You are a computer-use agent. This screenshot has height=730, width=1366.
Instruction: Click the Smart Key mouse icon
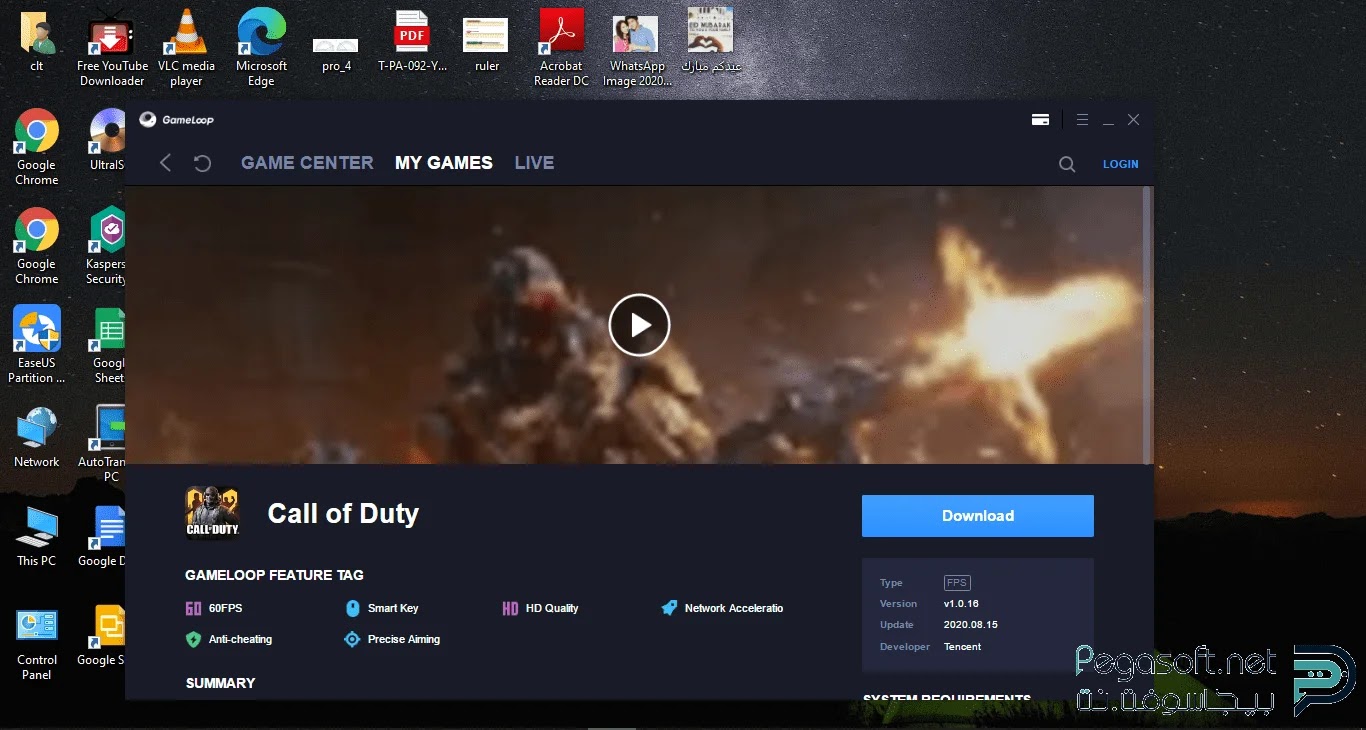[x=352, y=608]
